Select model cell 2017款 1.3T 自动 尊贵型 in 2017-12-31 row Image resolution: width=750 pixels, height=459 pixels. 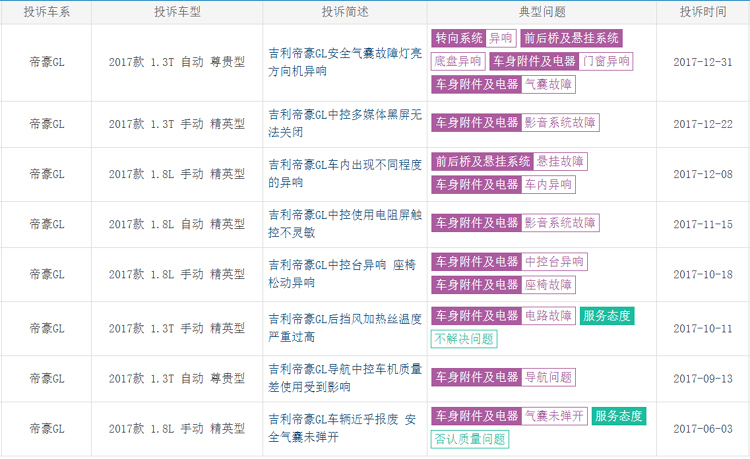177,62
